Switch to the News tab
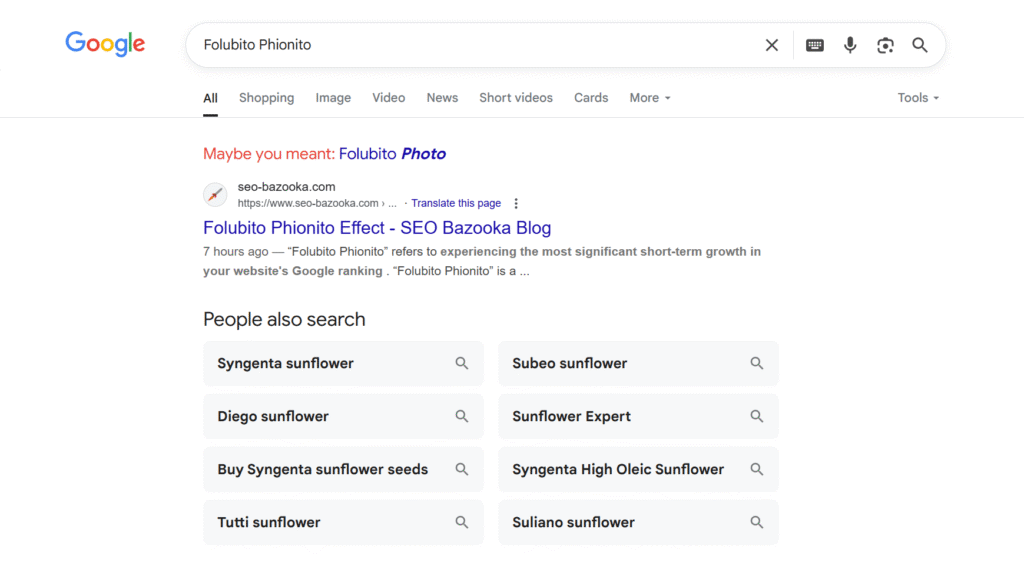The image size is (1024, 582). [442, 98]
